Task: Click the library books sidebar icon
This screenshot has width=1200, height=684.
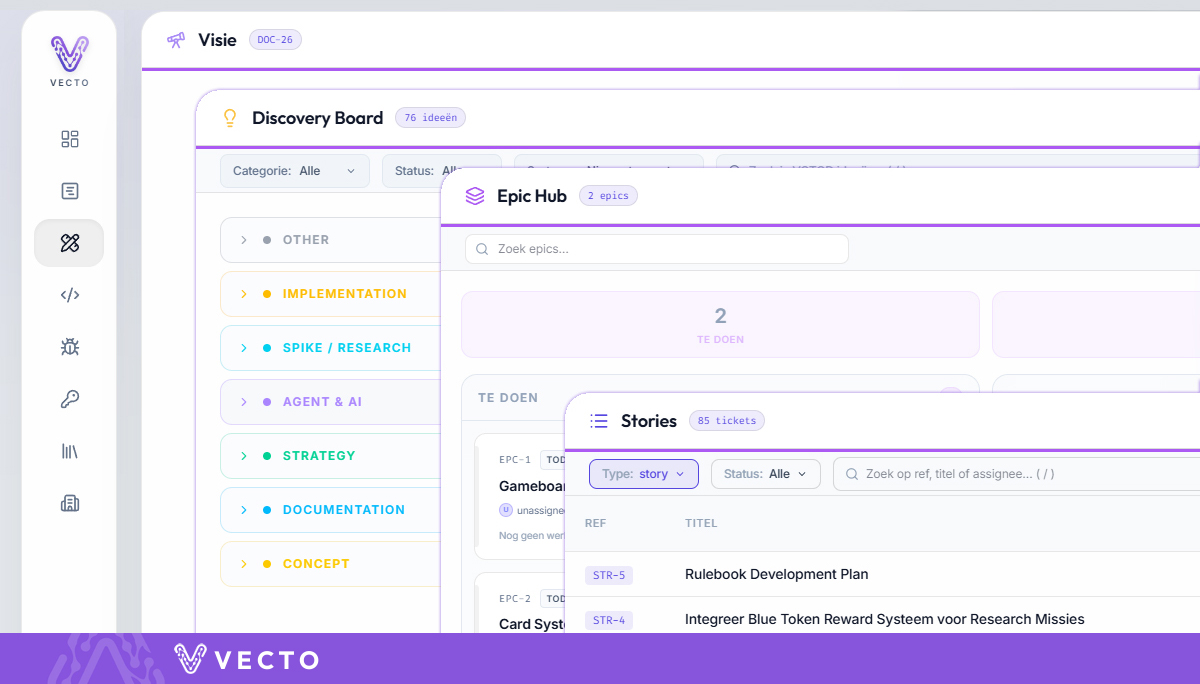Action: click(69, 451)
